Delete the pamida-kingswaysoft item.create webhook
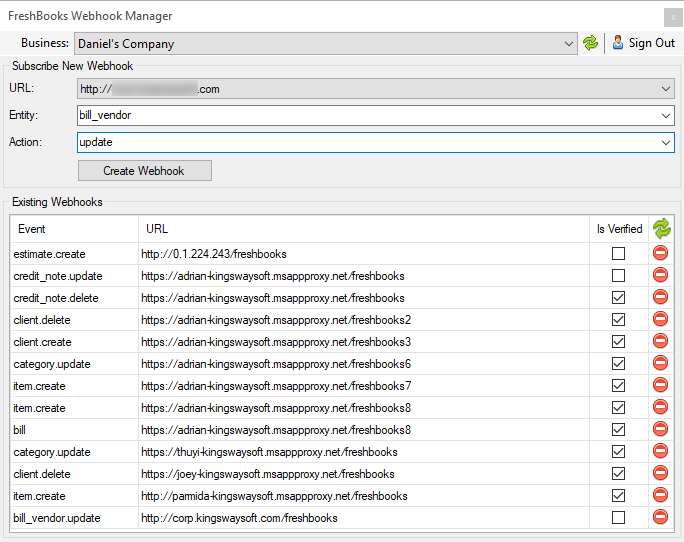The height and width of the screenshot is (542, 684). (660, 495)
